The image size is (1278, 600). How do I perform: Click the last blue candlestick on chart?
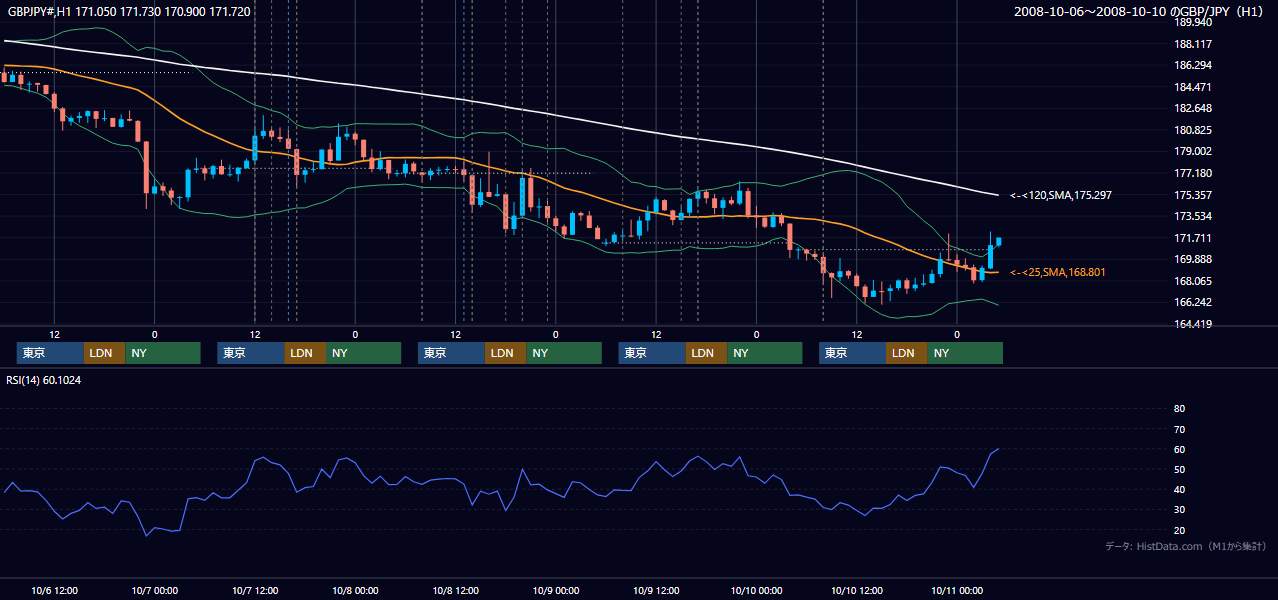(998, 241)
